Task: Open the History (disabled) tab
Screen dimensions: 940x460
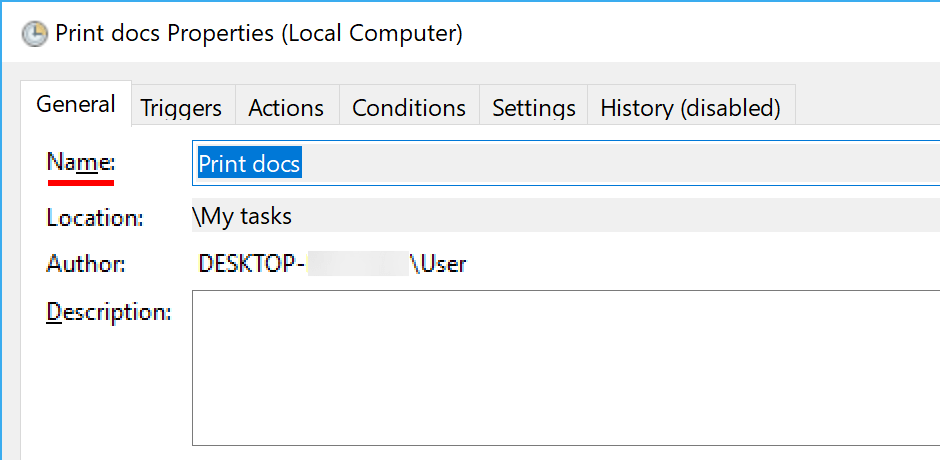Action: click(x=690, y=108)
